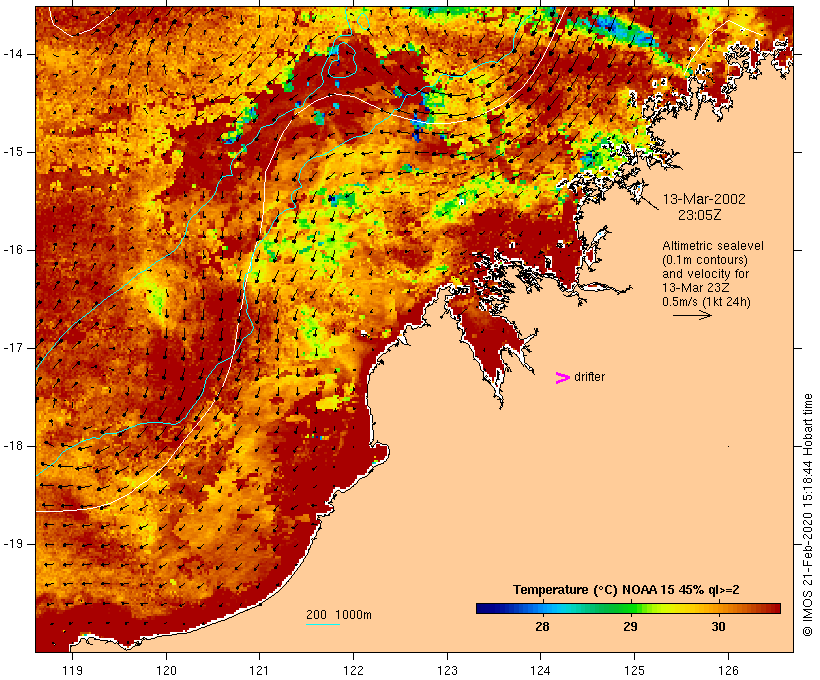
Task: Click the text 'Altimetric sealevel'
Action: point(713,246)
